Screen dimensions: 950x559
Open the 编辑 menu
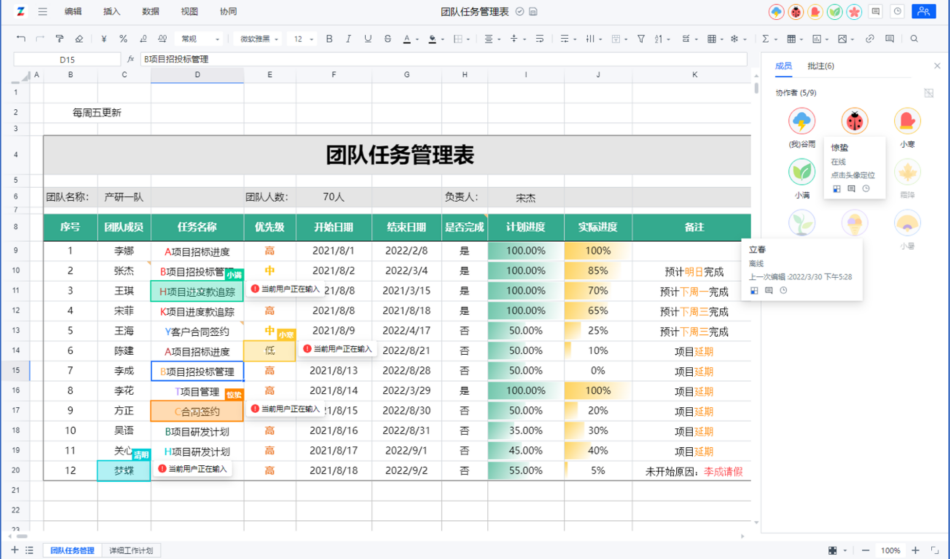tap(73, 12)
